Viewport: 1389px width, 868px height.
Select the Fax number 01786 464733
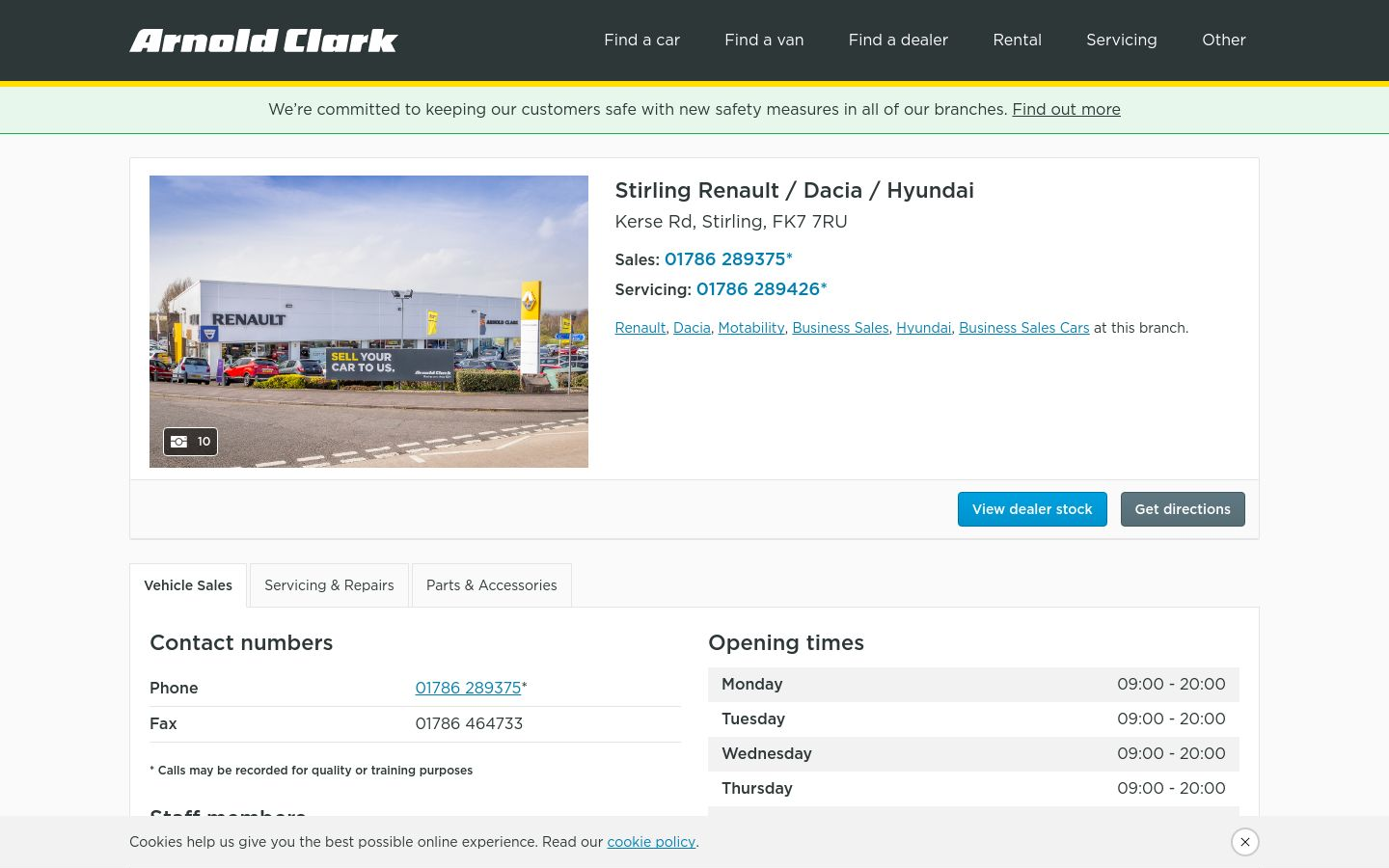[x=469, y=724]
